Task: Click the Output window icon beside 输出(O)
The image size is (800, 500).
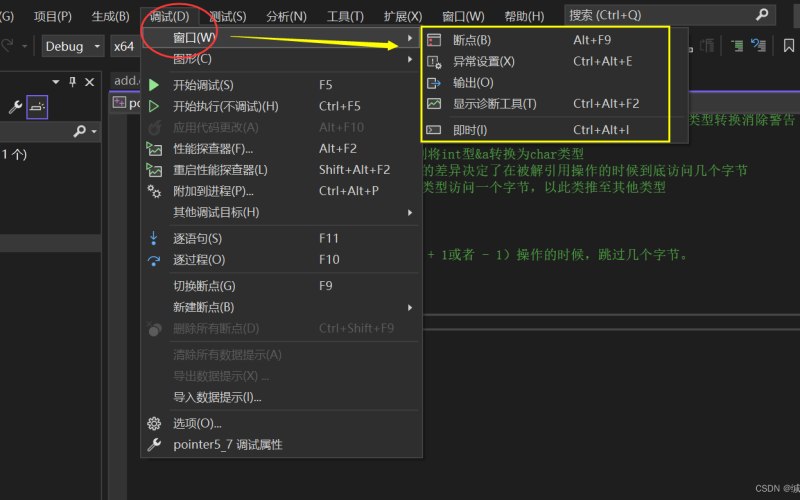Action: pyautogui.click(x=434, y=83)
